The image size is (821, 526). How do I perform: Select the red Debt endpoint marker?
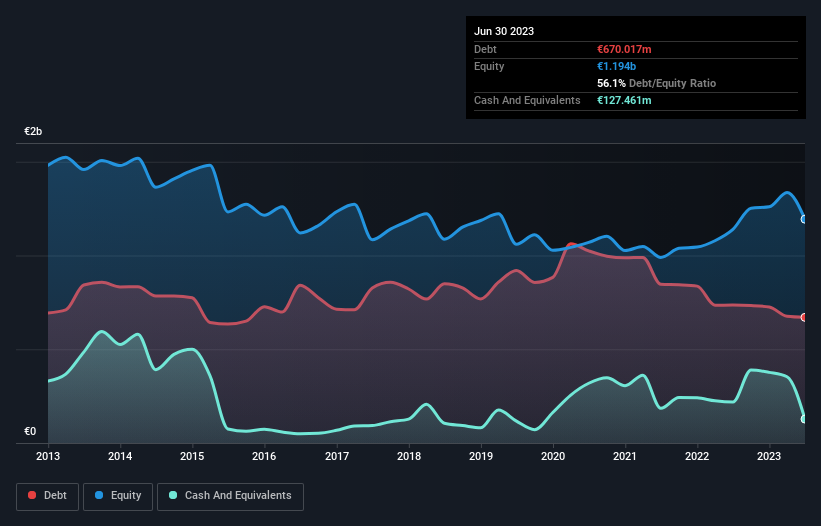tap(804, 317)
